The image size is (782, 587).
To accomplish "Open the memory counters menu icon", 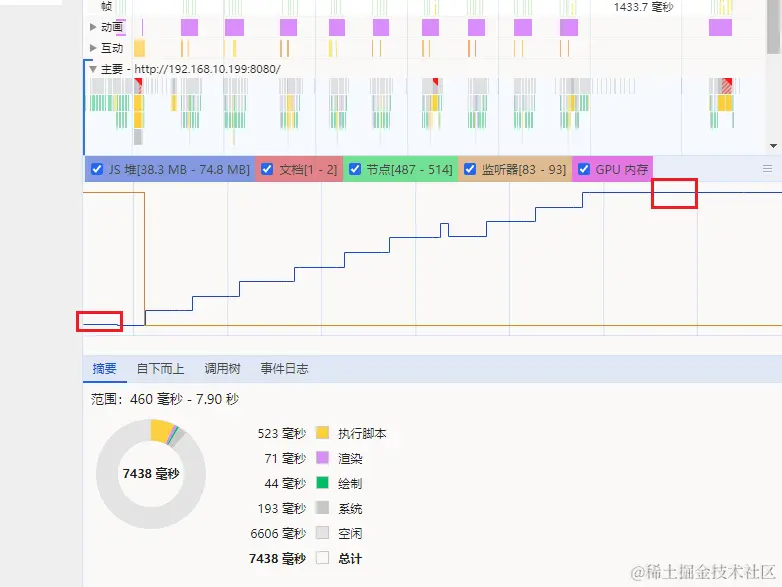I will pos(768,169).
